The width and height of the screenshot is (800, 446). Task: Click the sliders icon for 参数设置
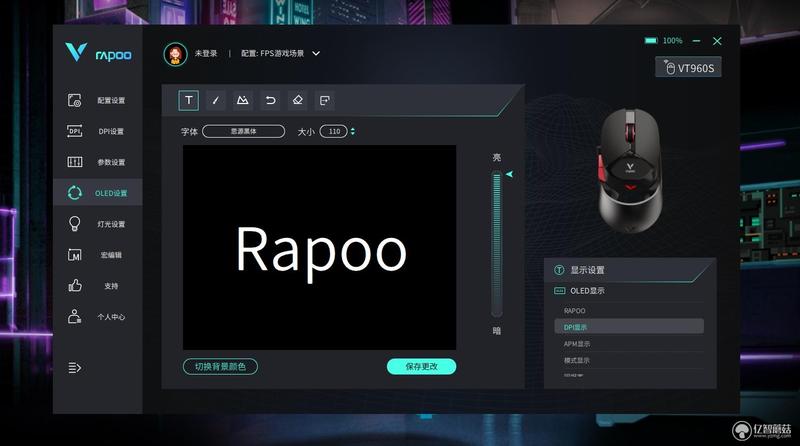pyautogui.click(x=74, y=162)
